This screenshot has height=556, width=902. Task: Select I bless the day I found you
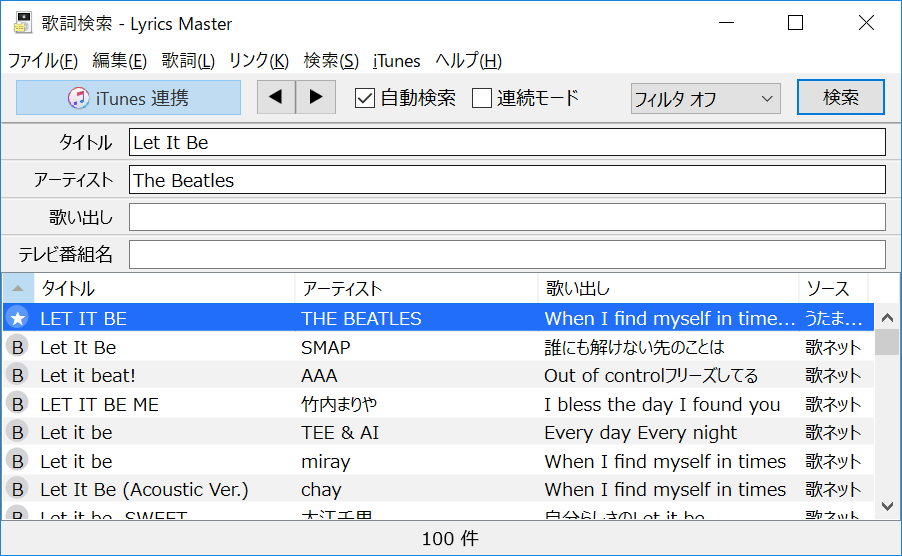tap(662, 404)
